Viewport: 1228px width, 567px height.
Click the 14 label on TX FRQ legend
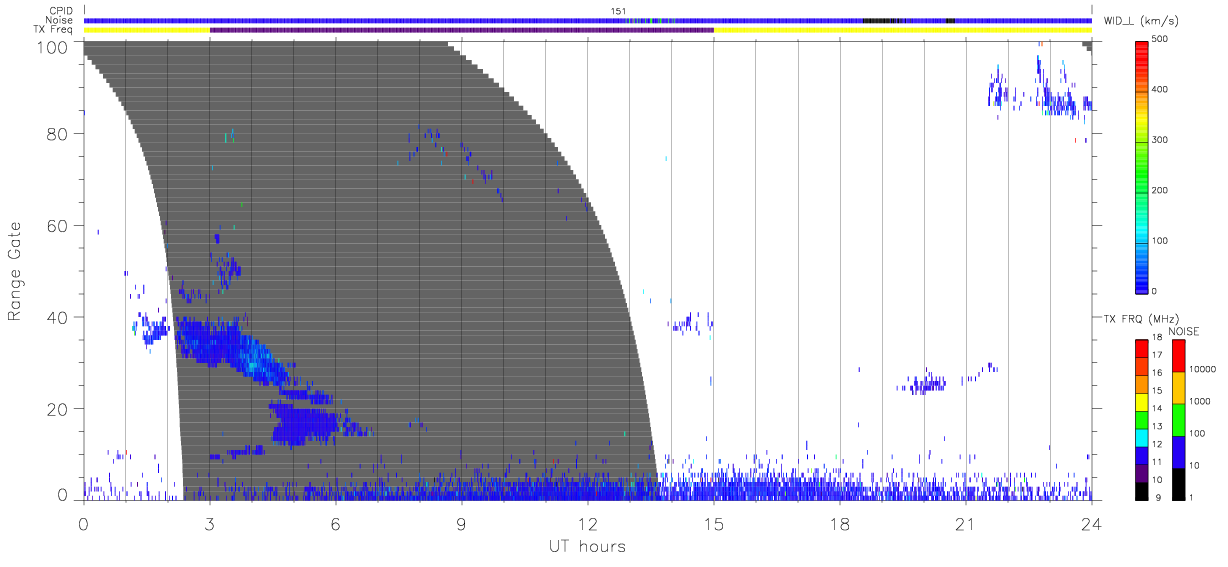1155,408
